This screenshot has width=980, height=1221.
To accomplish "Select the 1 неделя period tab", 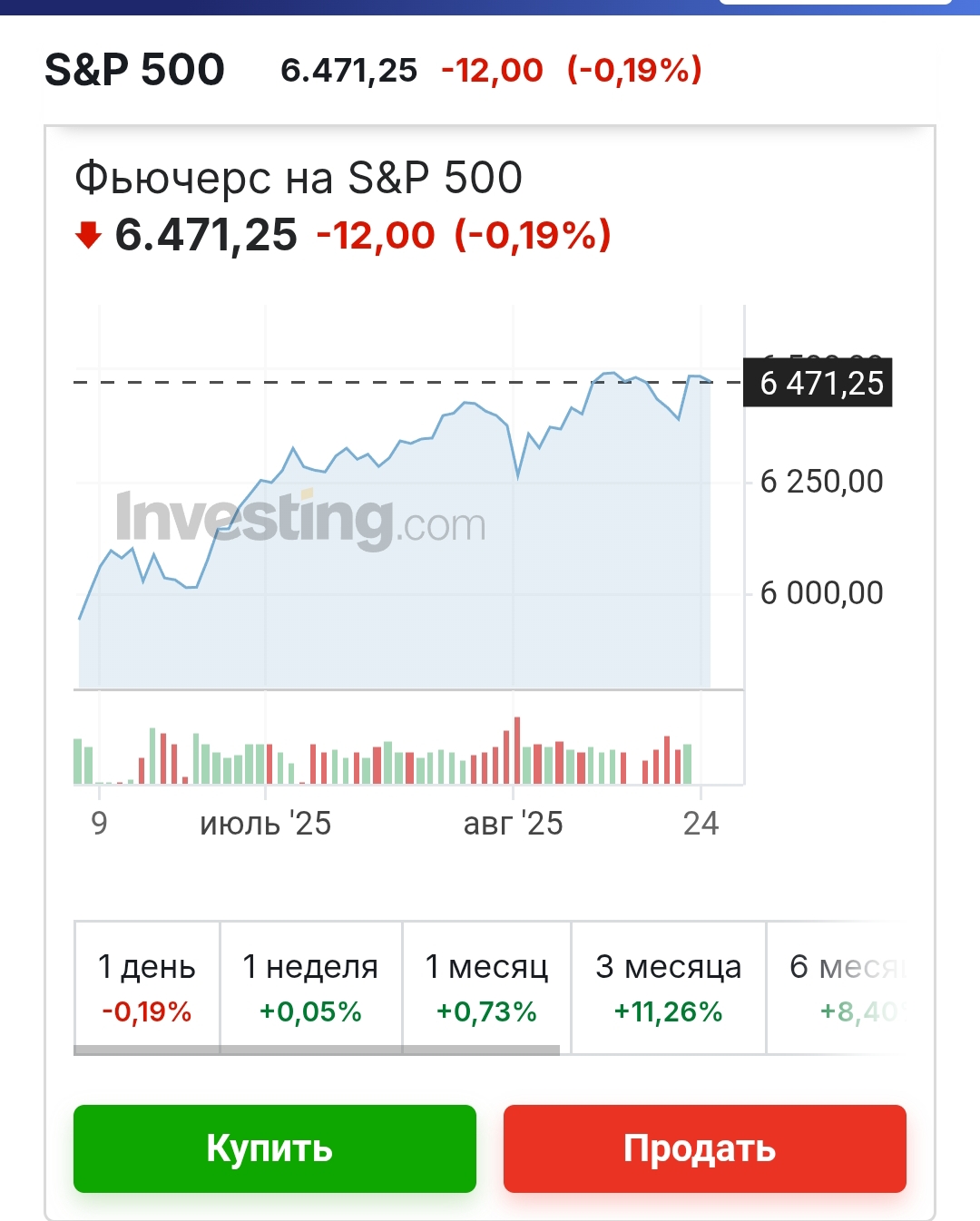I will (x=310, y=987).
